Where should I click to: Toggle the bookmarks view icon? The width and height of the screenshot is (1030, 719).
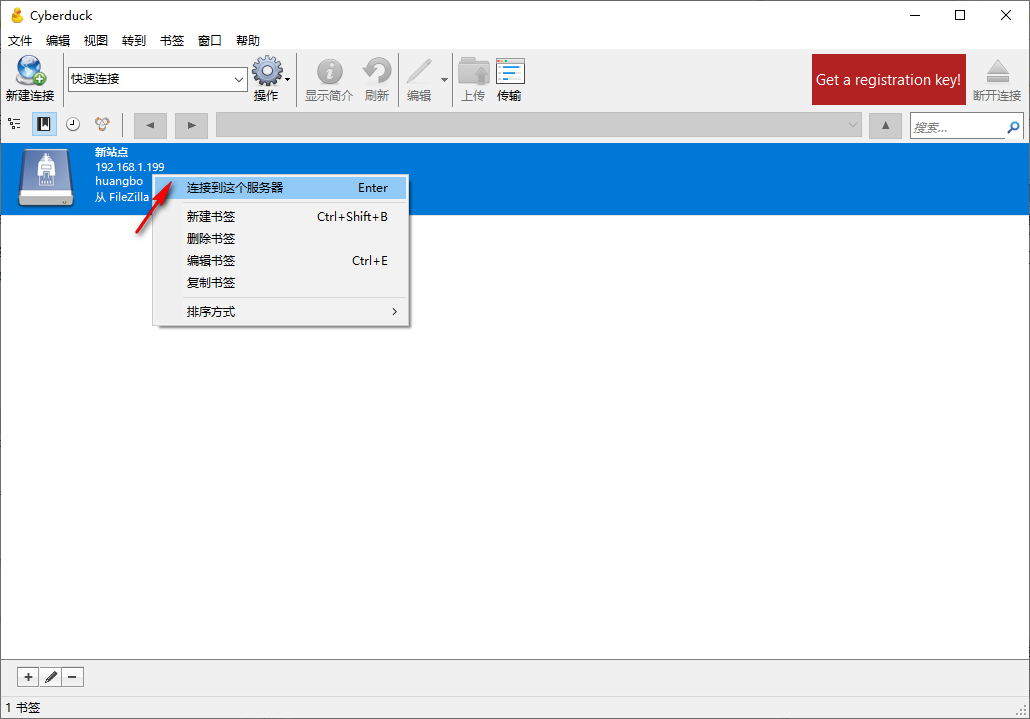point(44,124)
